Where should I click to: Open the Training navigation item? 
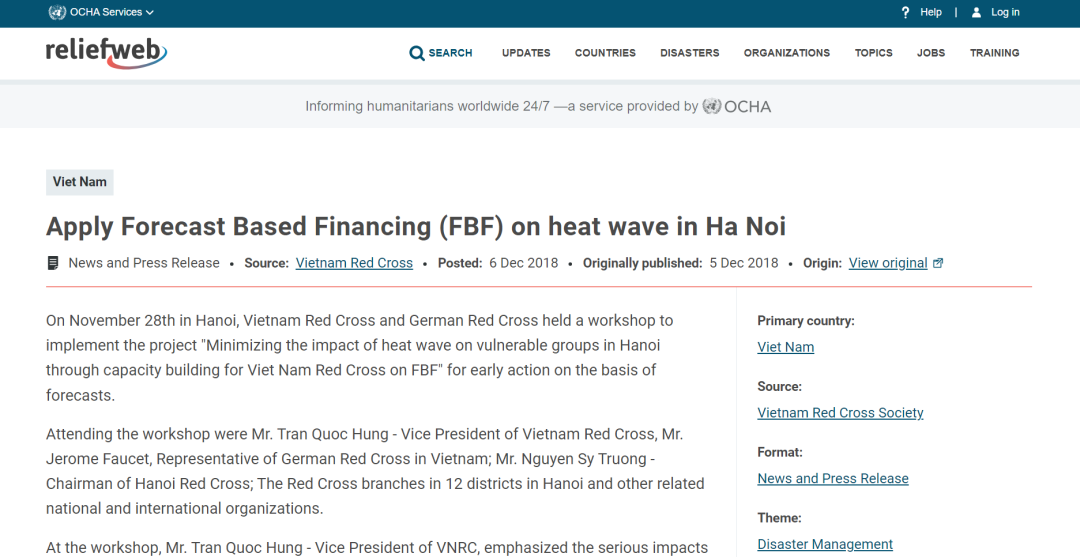995,53
